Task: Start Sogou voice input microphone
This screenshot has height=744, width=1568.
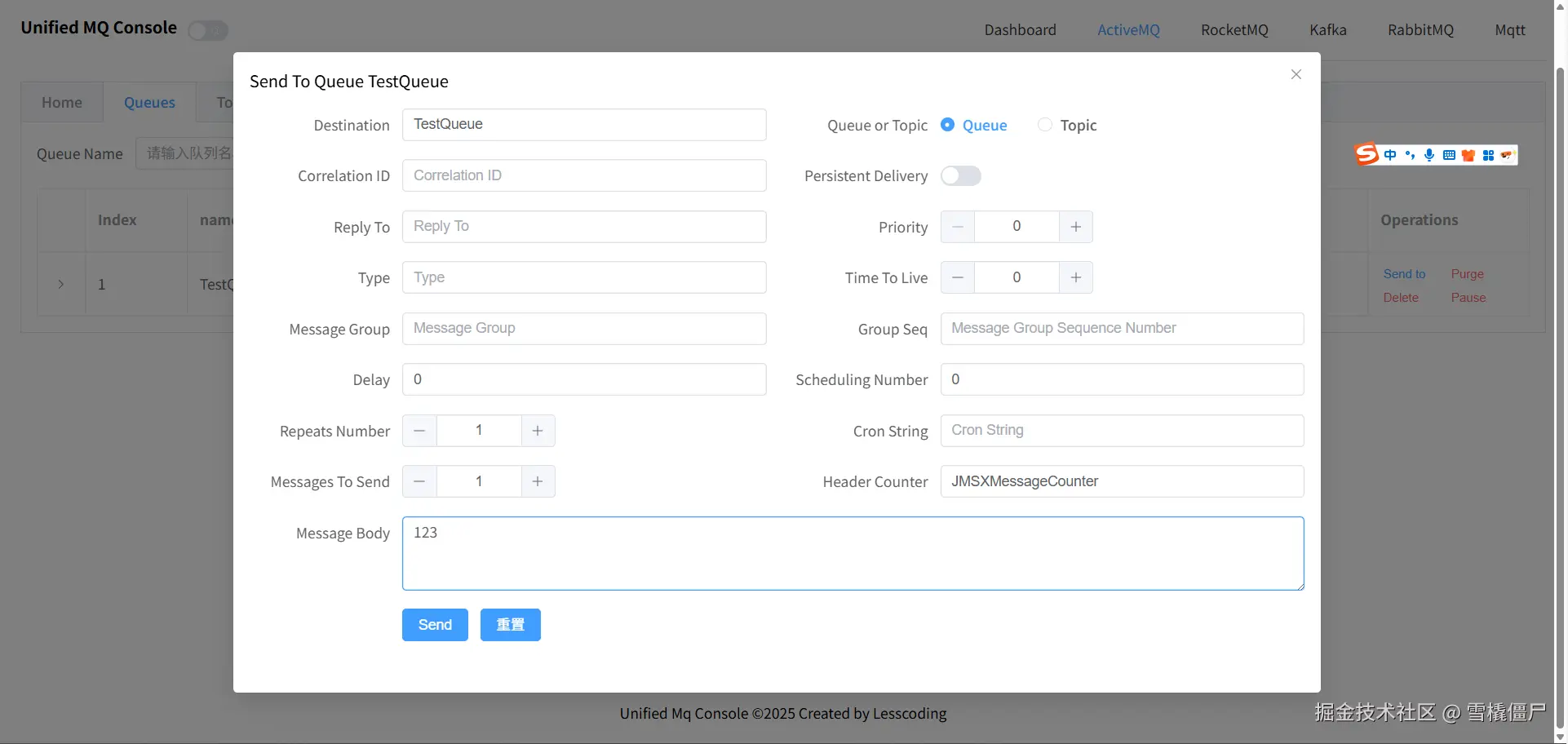Action: [x=1429, y=155]
